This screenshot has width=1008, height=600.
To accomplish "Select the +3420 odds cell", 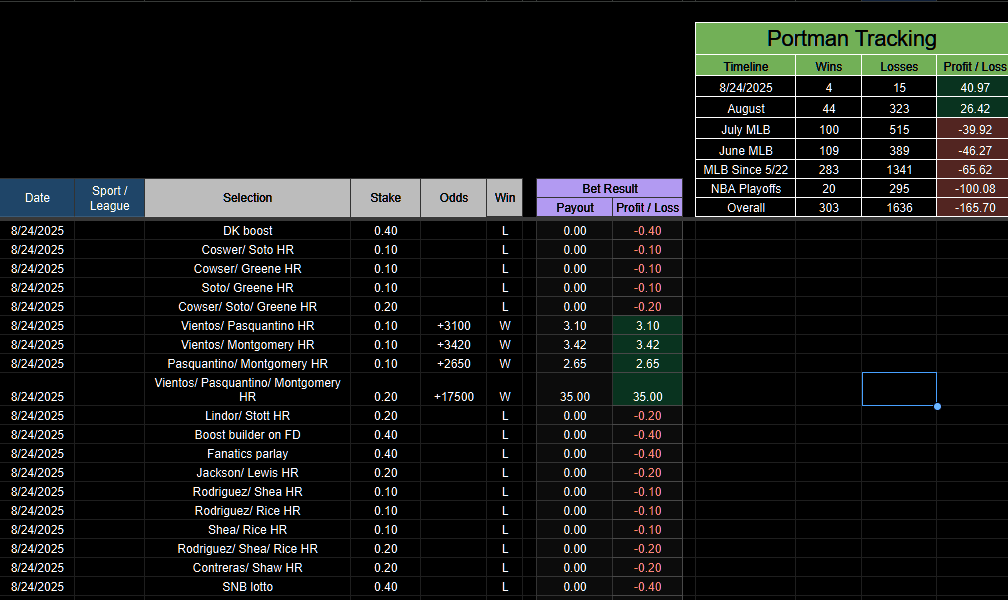I will [x=453, y=345].
